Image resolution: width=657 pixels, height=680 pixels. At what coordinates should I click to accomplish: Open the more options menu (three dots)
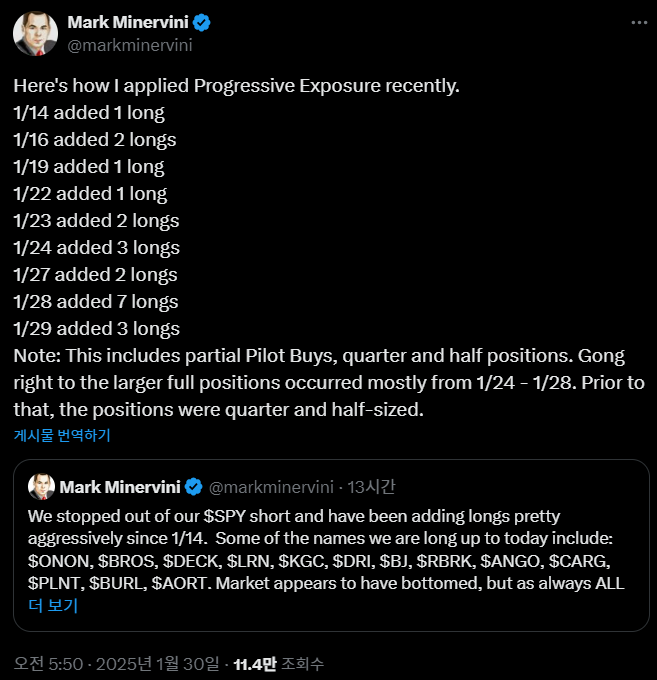click(x=638, y=22)
